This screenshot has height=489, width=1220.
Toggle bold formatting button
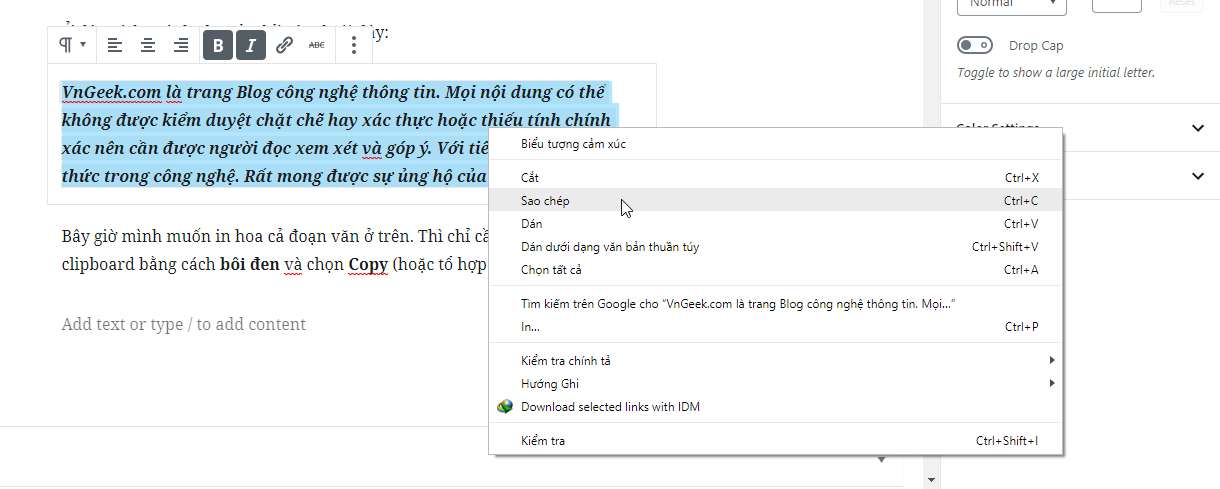218,45
